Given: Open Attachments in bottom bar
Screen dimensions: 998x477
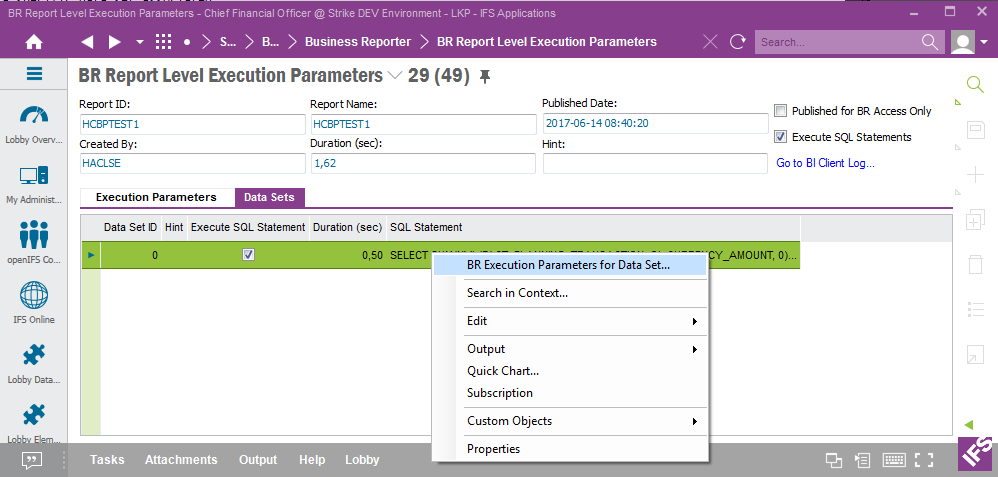Looking at the screenshot, I should [x=181, y=460].
